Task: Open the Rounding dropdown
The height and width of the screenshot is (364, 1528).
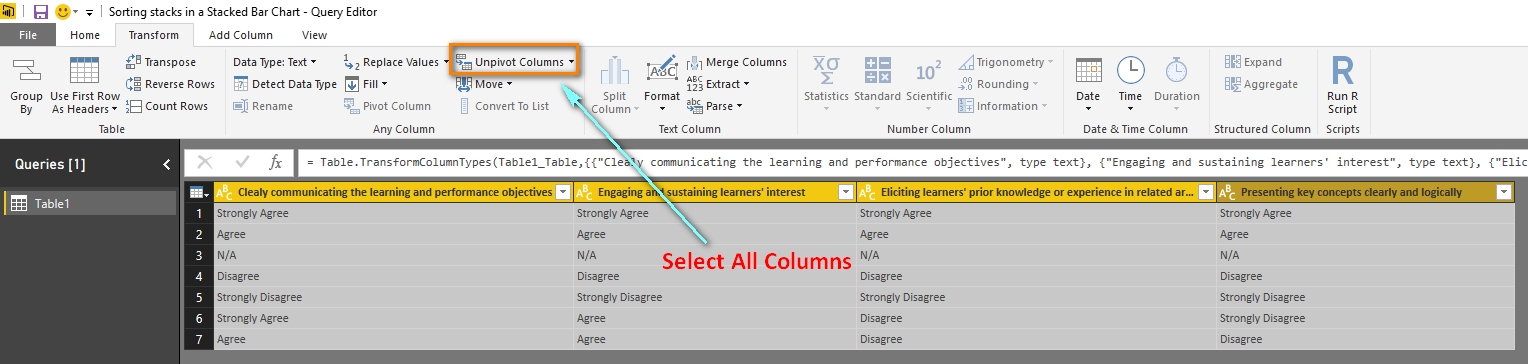Action: (998, 84)
